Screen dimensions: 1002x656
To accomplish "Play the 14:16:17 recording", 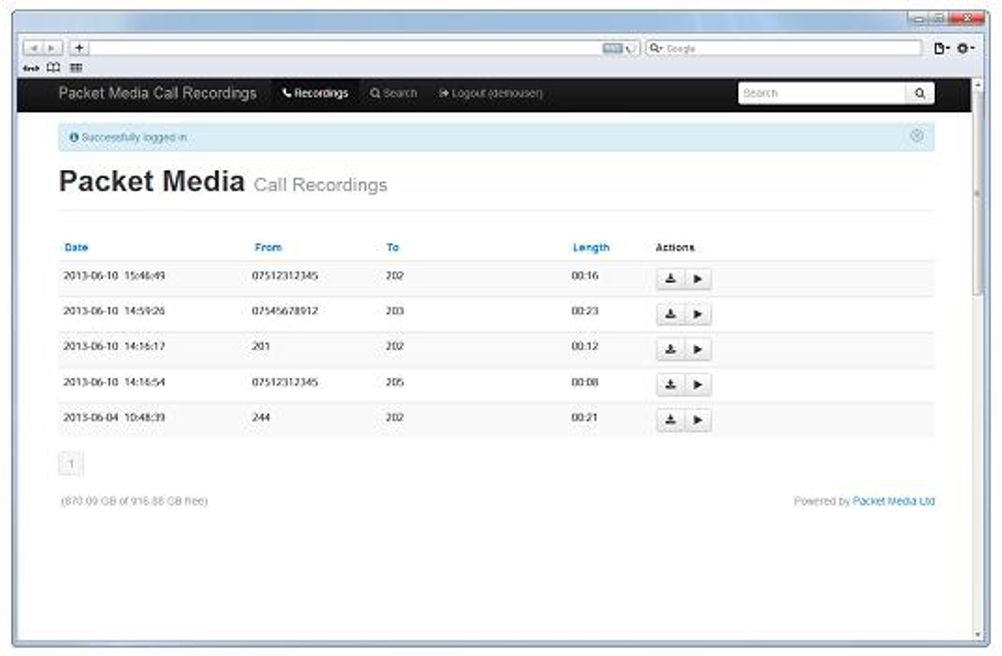I will [698, 349].
